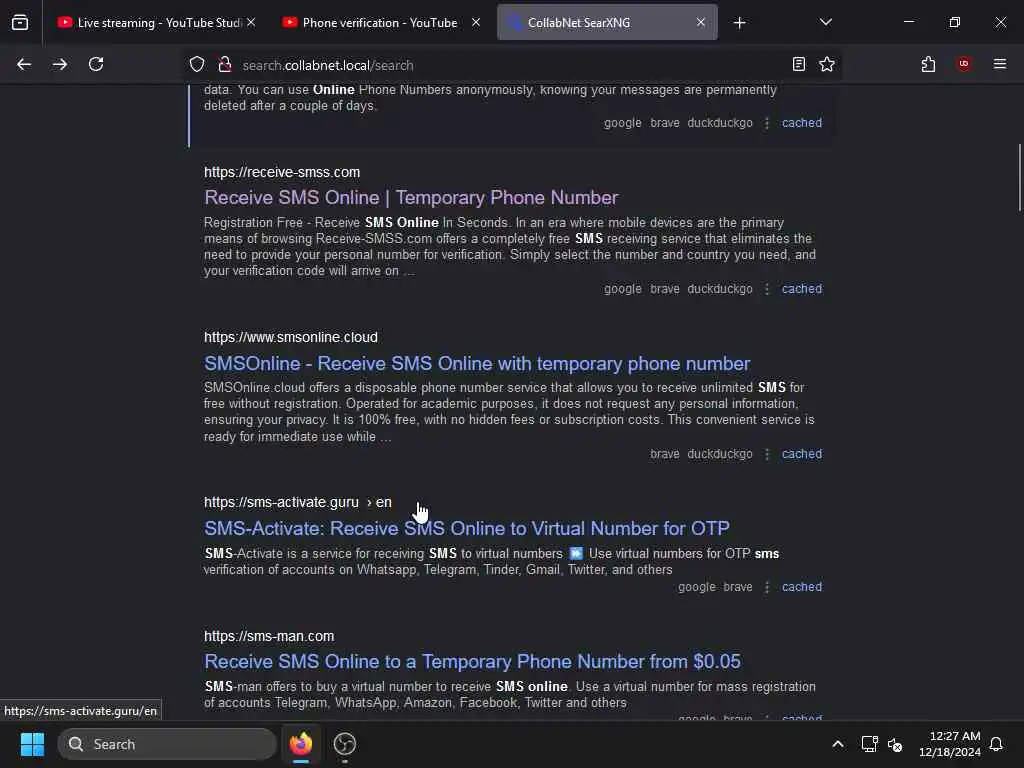Open the https://www.smsonline.cloud URL link

[x=291, y=337]
